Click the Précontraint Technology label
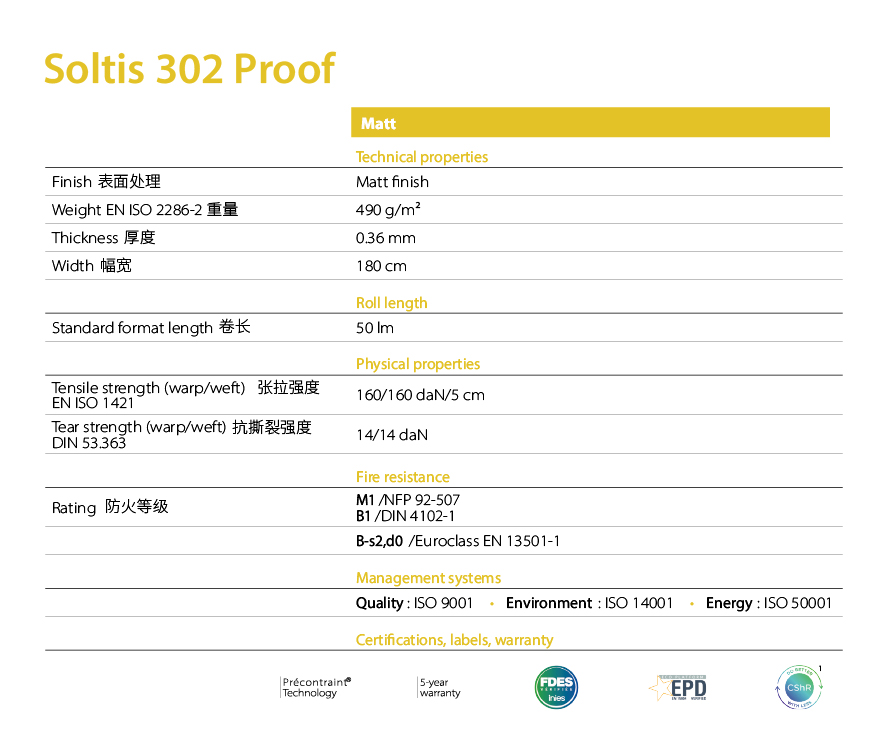The width and height of the screenshot is (893, 755). coord(314,687)
